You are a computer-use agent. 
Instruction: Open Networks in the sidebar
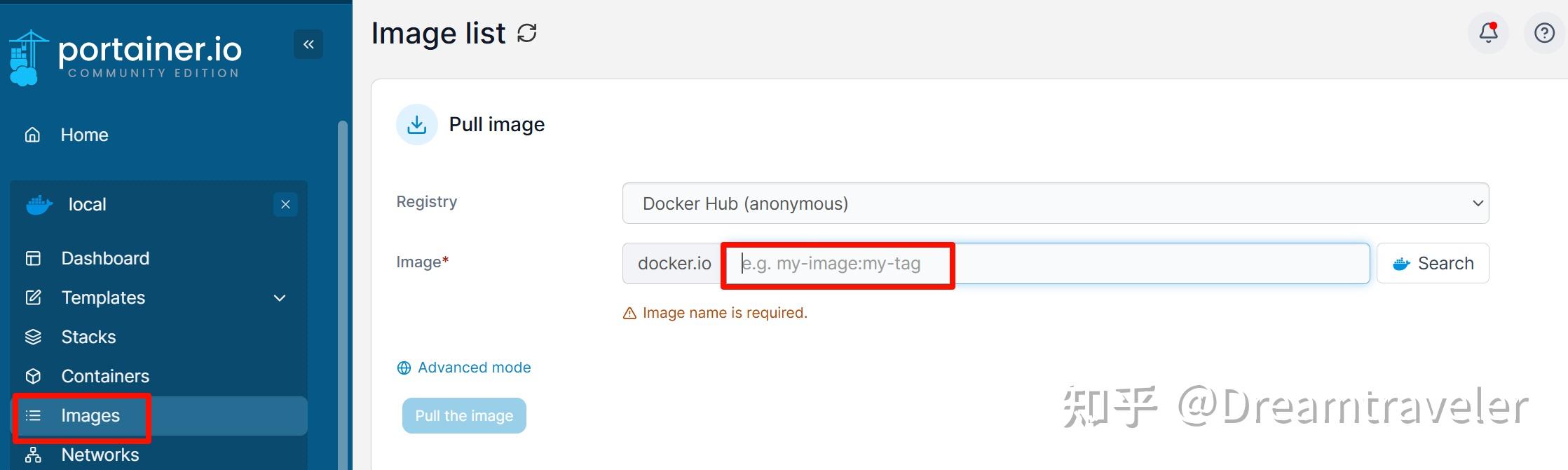click(100, 455)
